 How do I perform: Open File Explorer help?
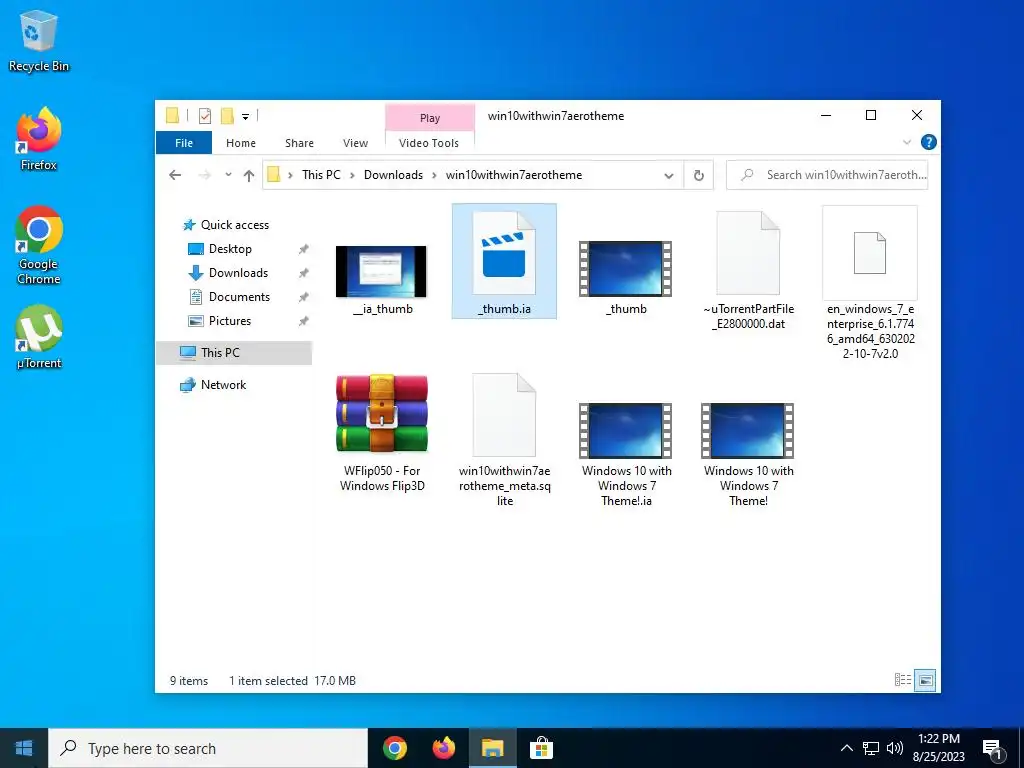click(x=928, y=142)
